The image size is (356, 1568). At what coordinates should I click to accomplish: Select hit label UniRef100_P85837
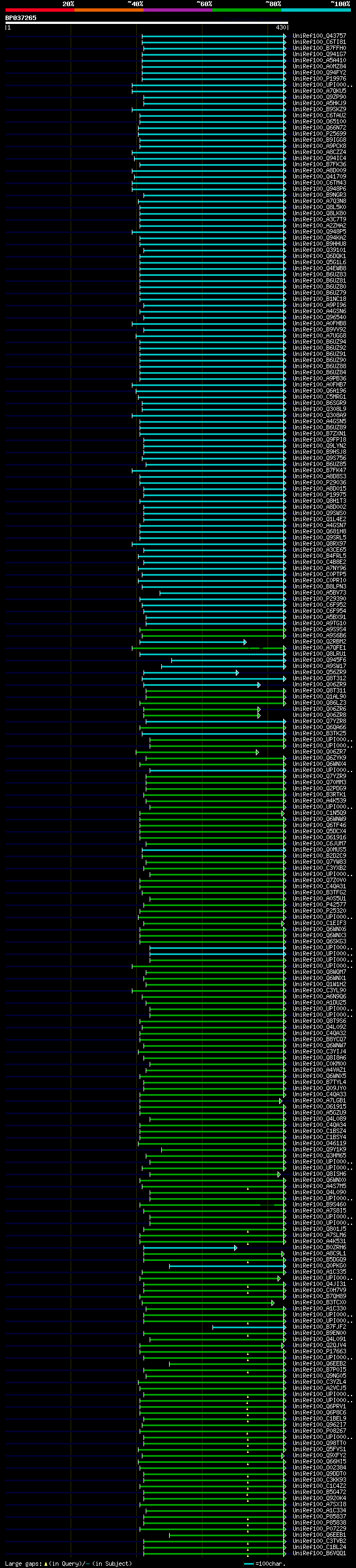tap(319, 1516)
